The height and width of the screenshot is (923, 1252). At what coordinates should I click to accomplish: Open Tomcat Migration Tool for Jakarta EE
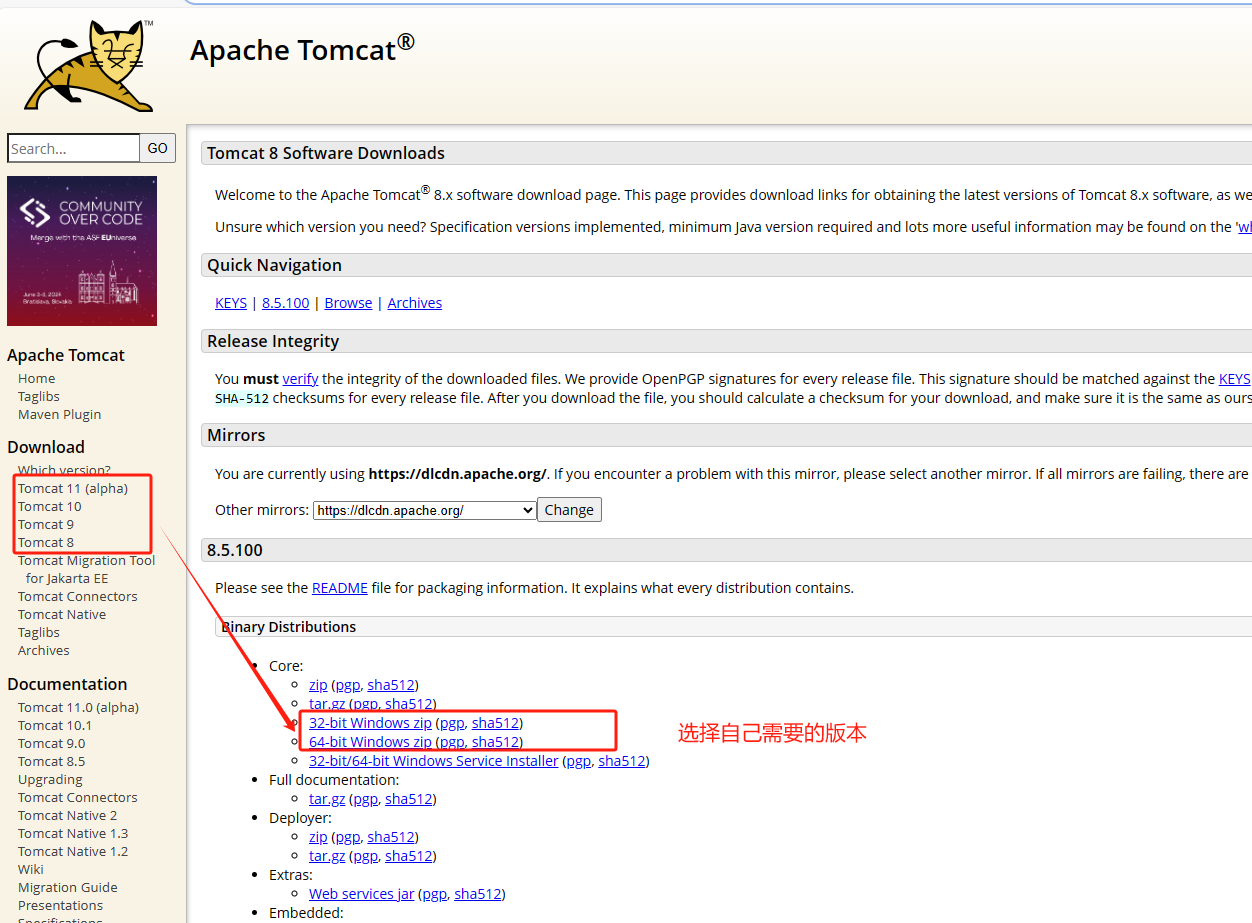pos(87,570)
